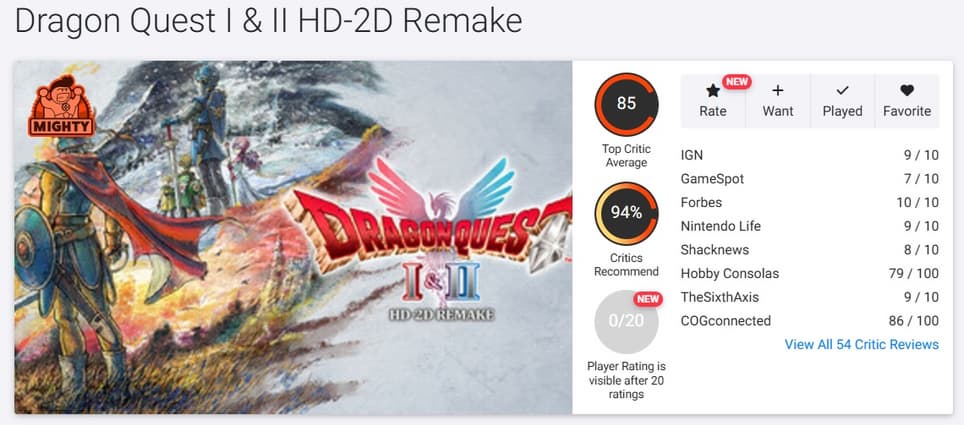Open the Hobby Consolas review
Image resolution: width=964 pixels, height=425 pixels.
[810, 274]
